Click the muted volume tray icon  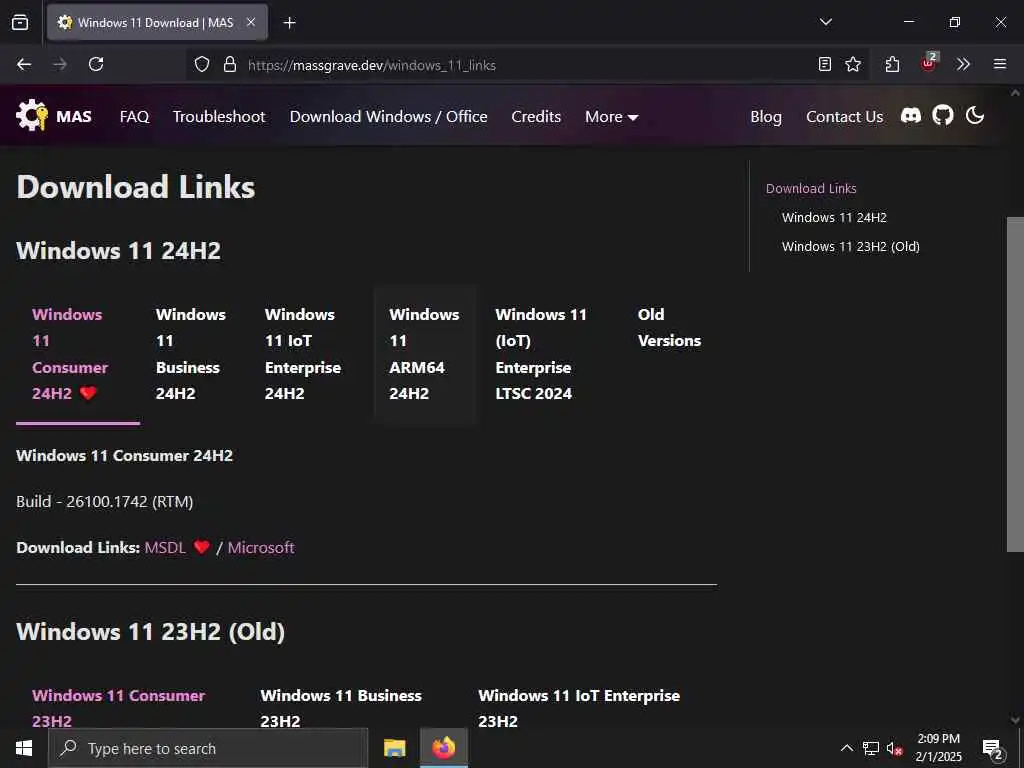tap(894, 748)
